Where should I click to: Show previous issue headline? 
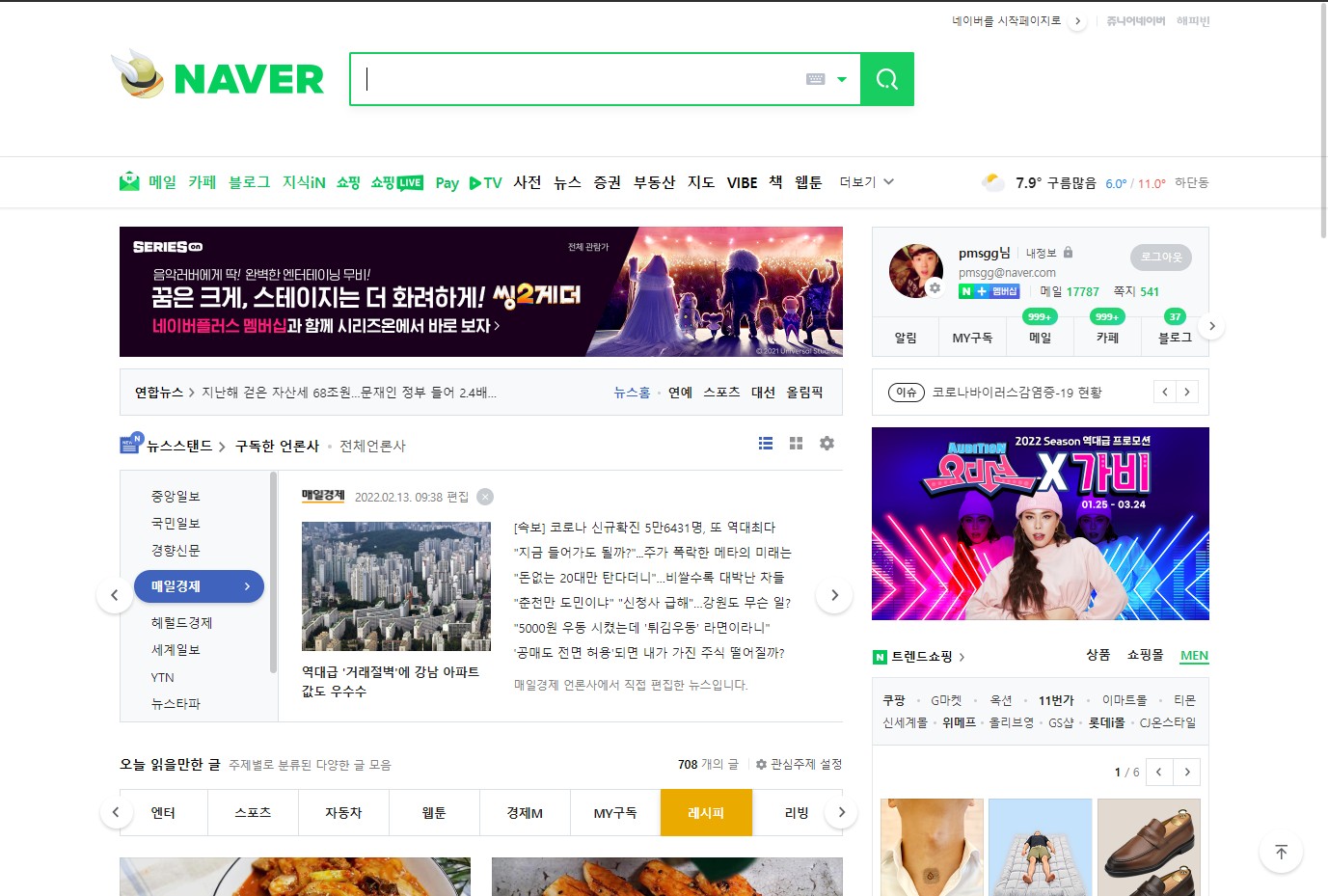coord(1165,392)
